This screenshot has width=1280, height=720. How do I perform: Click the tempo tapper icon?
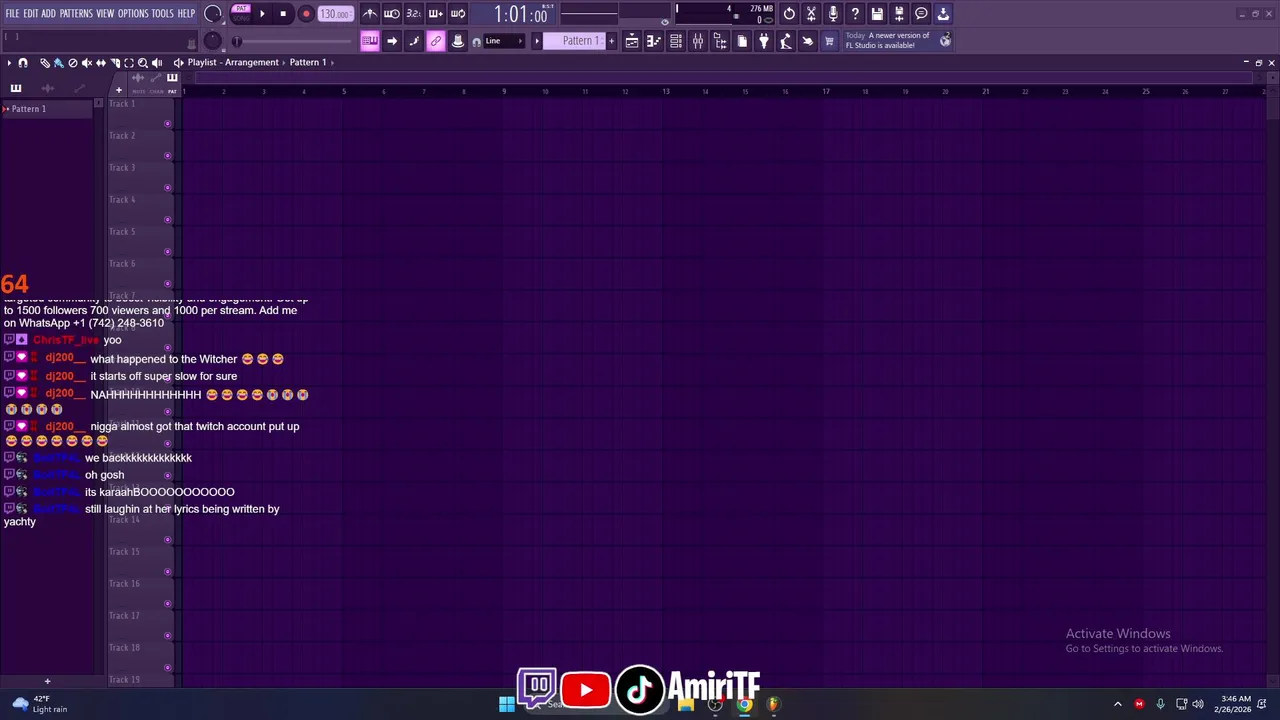click(x=786, y=41)
